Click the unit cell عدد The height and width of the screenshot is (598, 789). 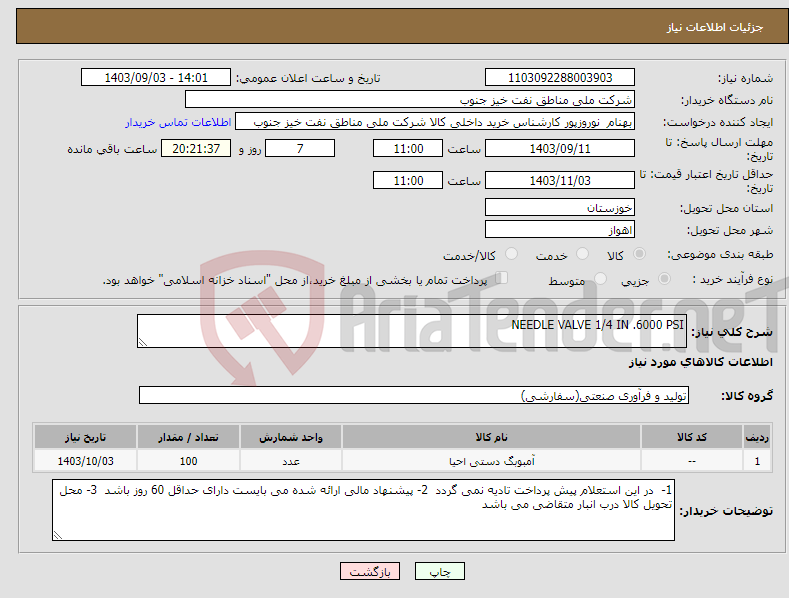[291, 461]
